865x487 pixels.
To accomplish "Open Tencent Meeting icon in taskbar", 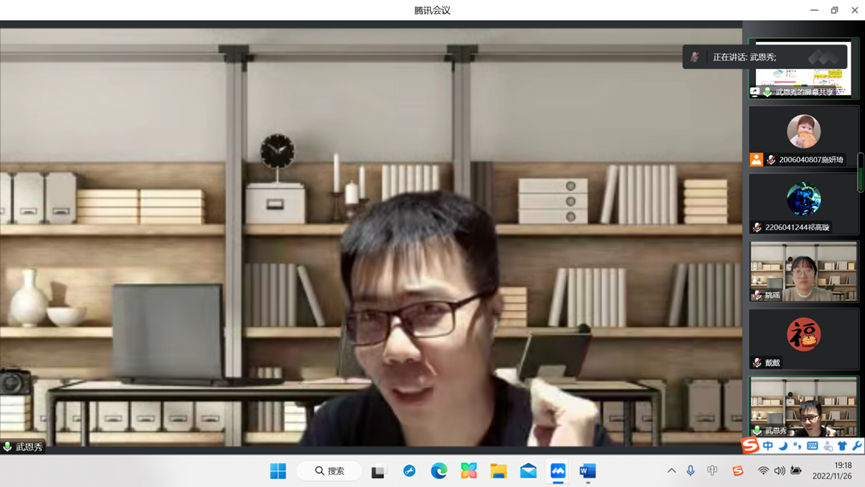I will pos(558,471).
